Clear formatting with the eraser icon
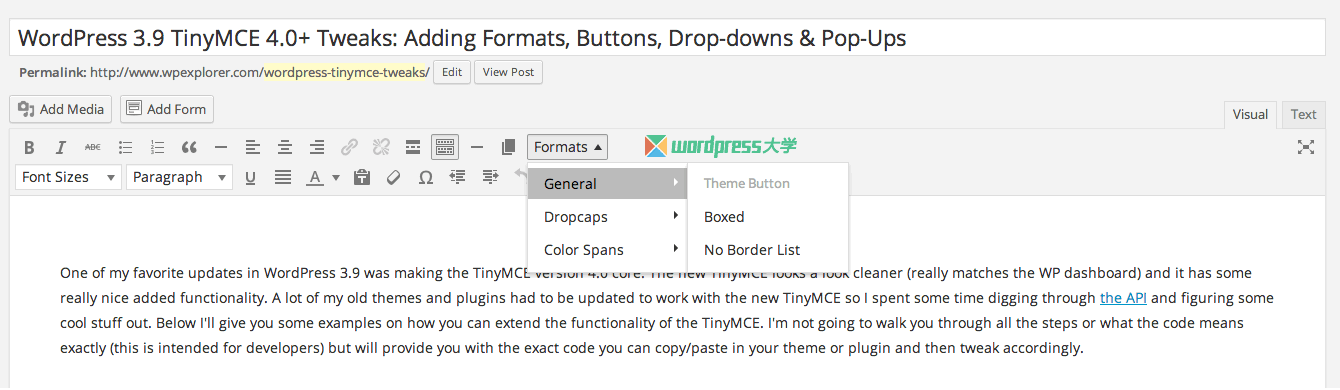 click(393, 177)
